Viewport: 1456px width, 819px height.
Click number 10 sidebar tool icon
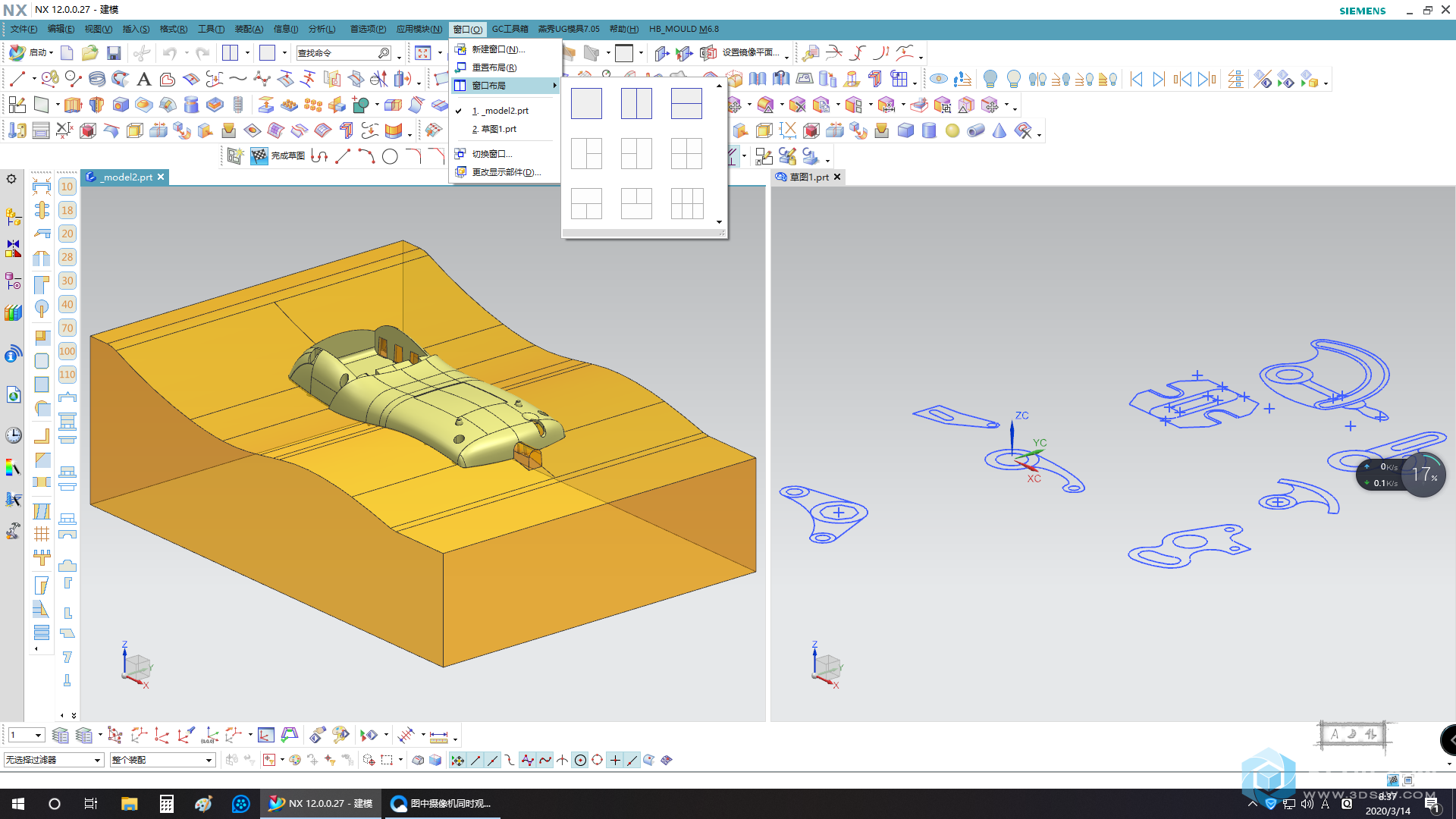click(x=67, y=187)
